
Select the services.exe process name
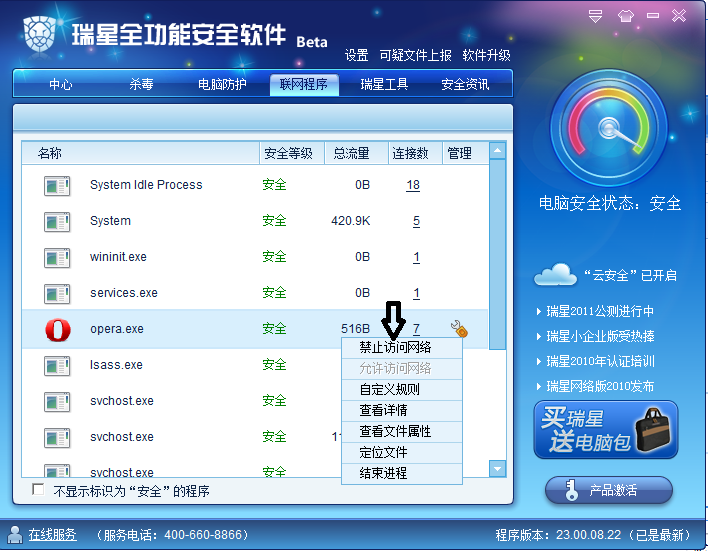click(x=124, y=293)
